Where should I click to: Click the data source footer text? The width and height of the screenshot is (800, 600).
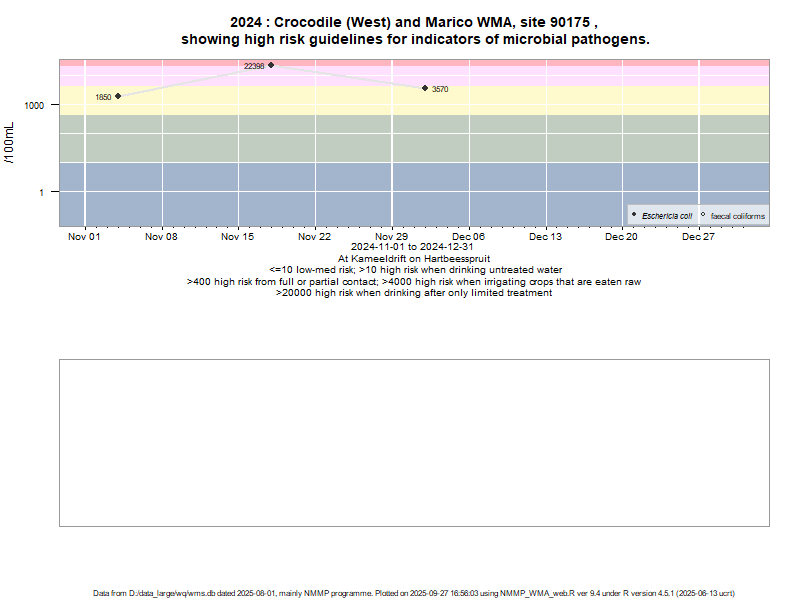pos(414,593)
